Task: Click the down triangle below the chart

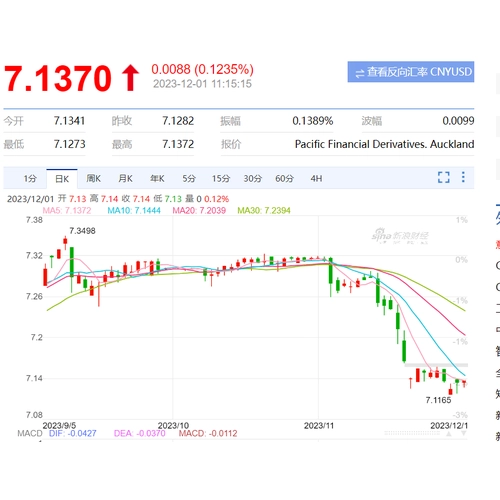Action: coord(464,434)
